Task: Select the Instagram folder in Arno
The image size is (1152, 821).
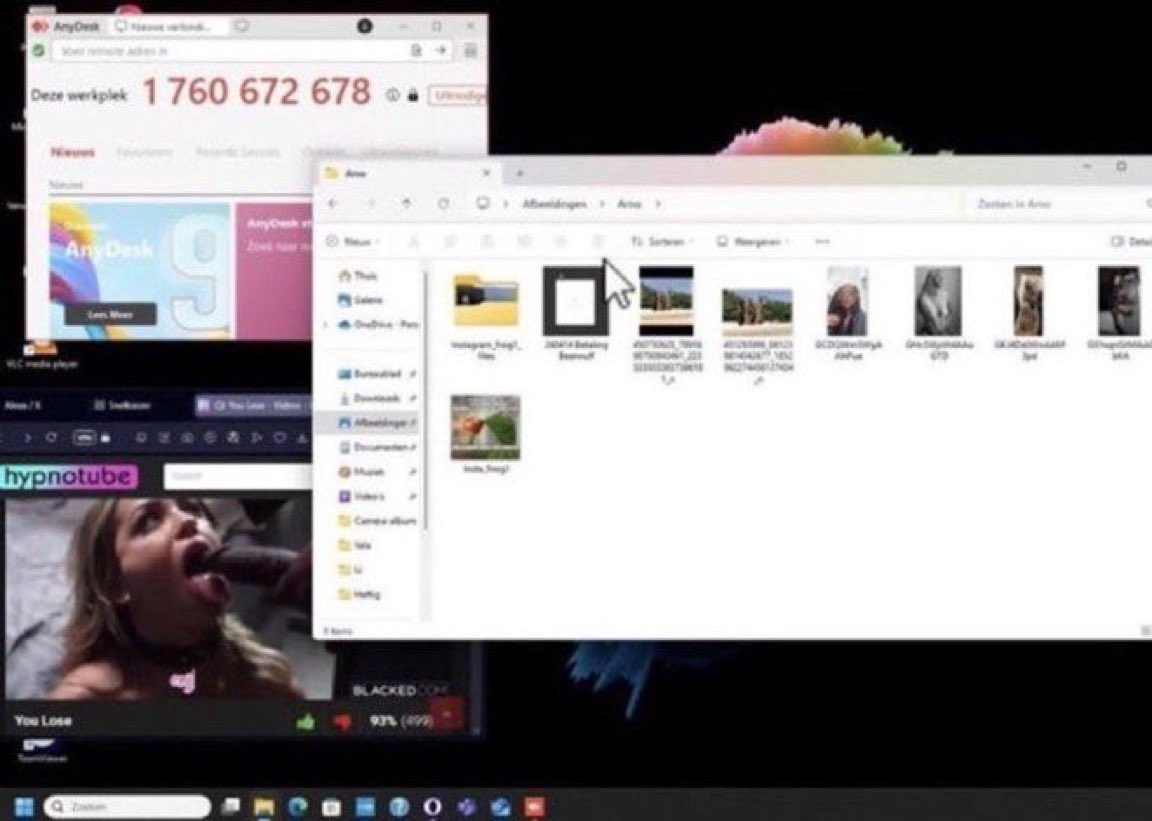Action: pyautogui.click(x=486, y=314)
